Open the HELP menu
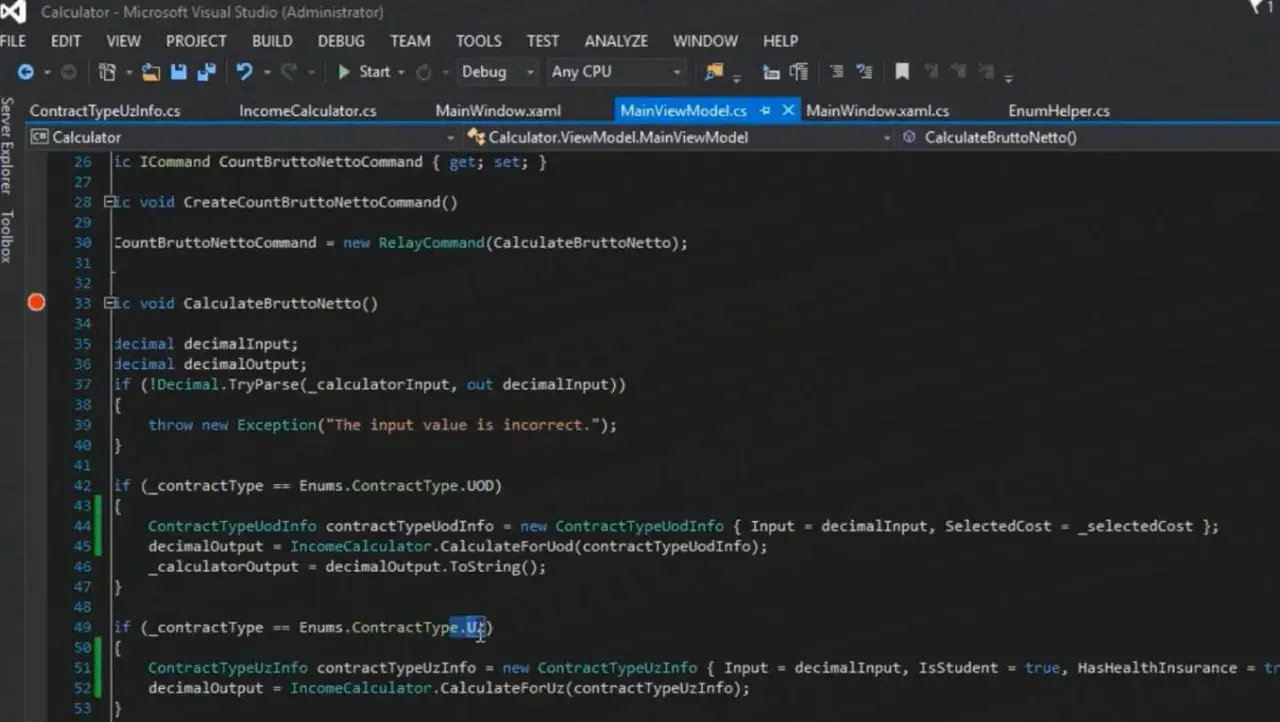This screenshot has height=722, width=1280. [781, 41]
